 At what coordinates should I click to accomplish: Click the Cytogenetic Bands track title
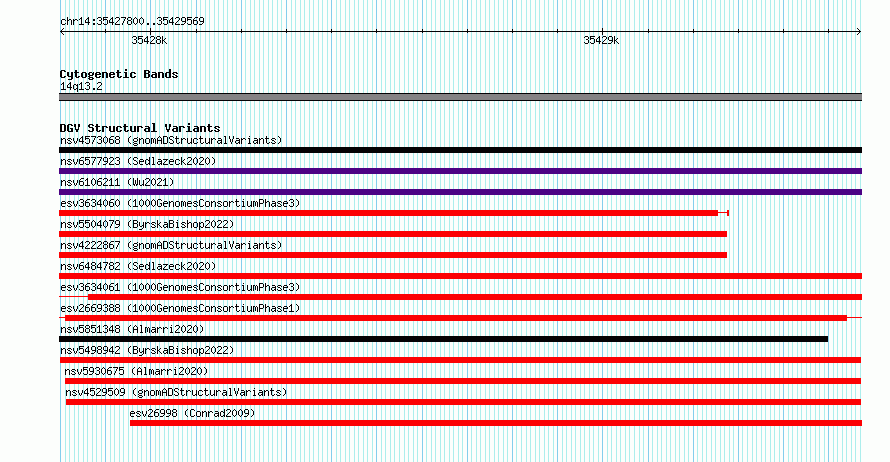[119, 74]
